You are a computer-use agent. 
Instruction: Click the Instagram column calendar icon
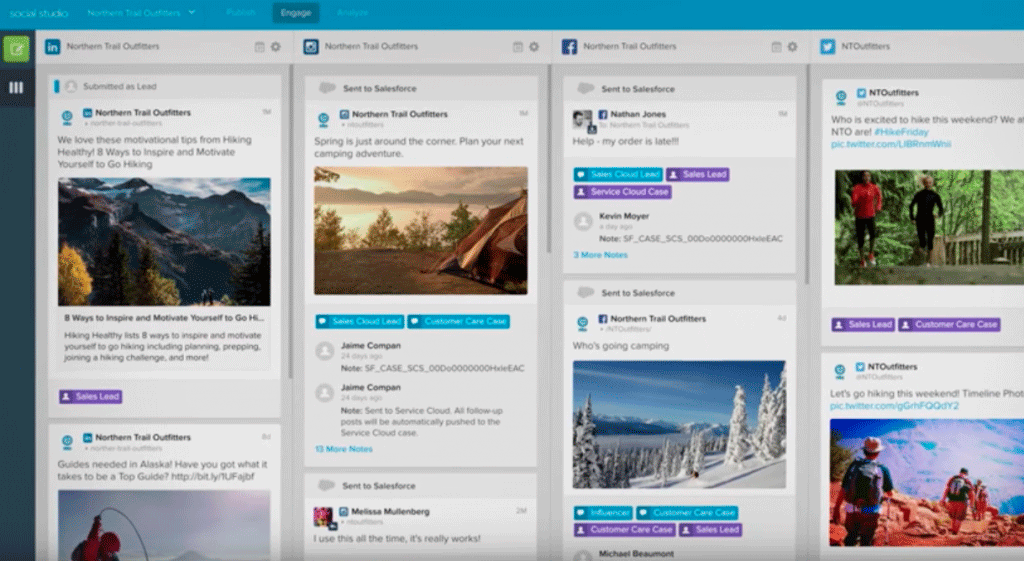point(518,46)
